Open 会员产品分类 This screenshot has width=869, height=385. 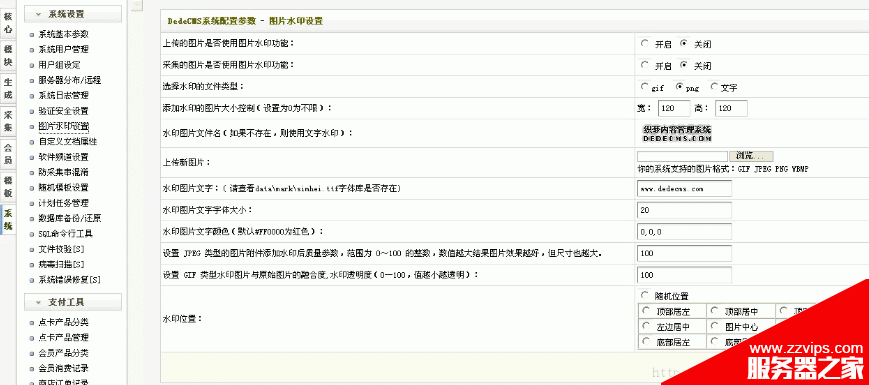(x=63, y=353)
